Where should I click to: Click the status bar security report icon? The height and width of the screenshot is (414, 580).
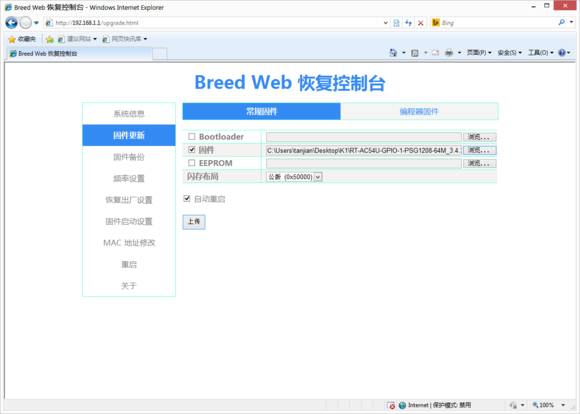coord(513,405)
